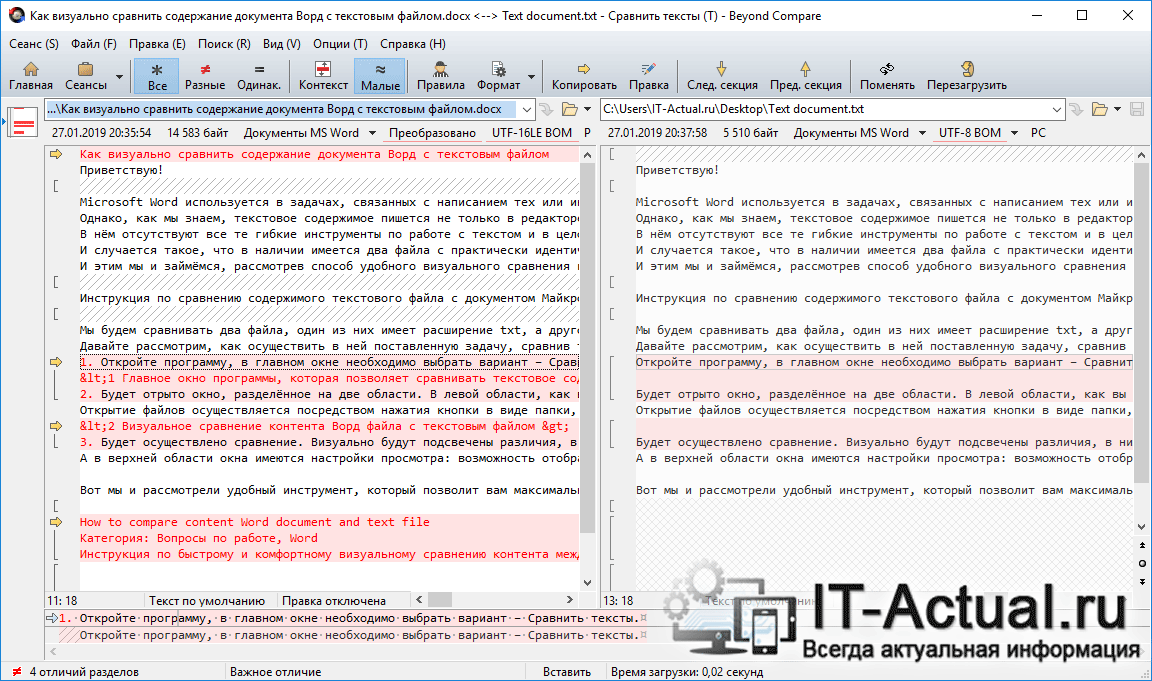
Task: Click Копировать copy-to-right icon
Action: coord(584,76)
